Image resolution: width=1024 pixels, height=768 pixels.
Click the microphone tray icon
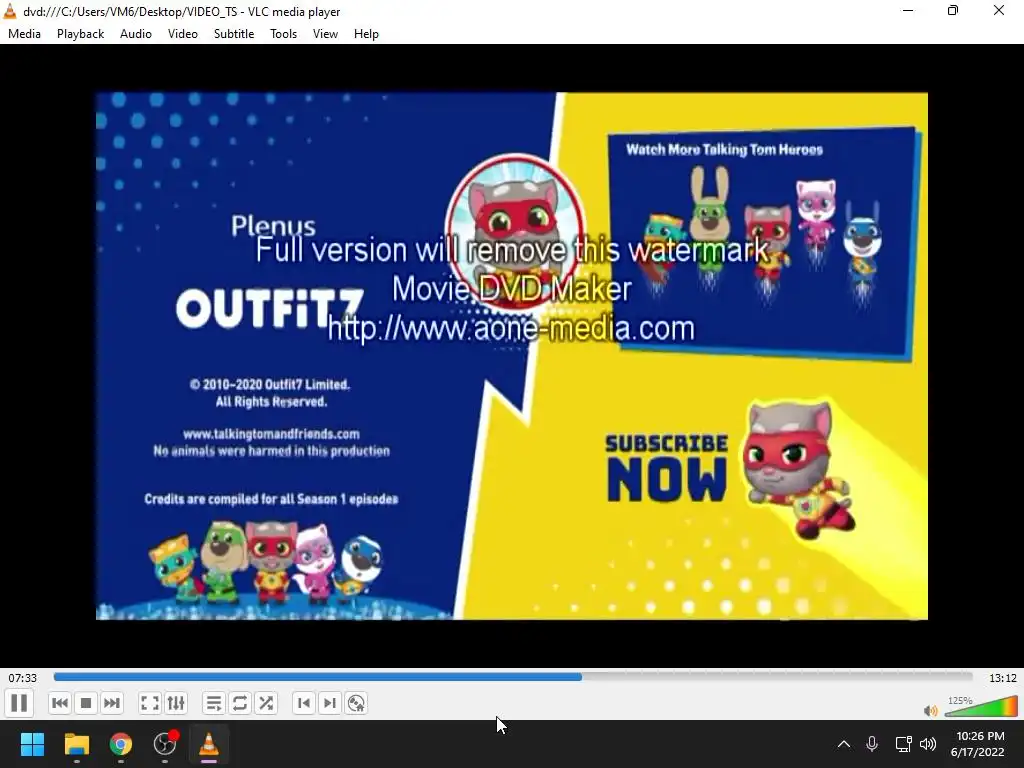[872, 744]
